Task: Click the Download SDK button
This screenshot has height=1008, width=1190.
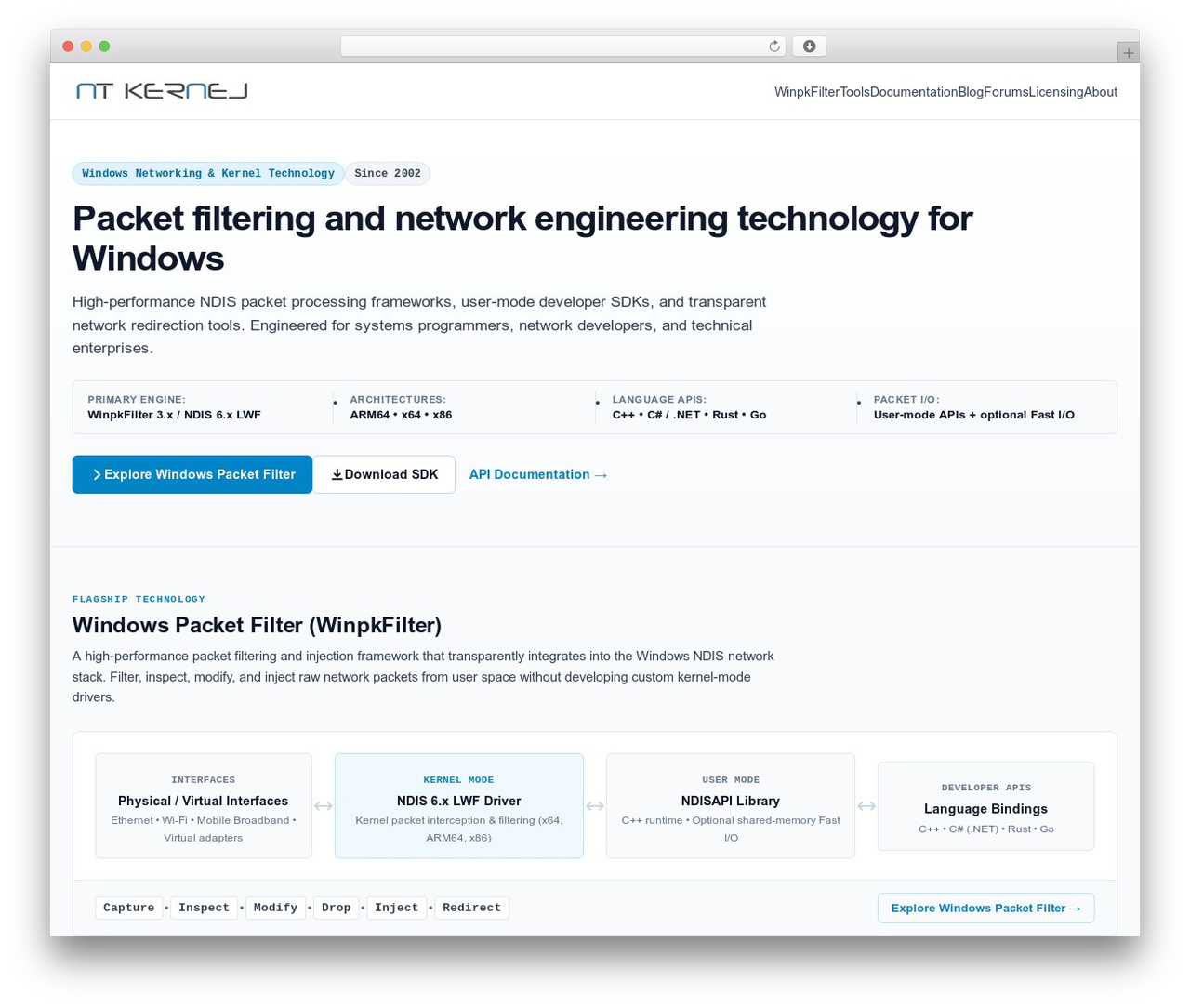Action: 384,474
